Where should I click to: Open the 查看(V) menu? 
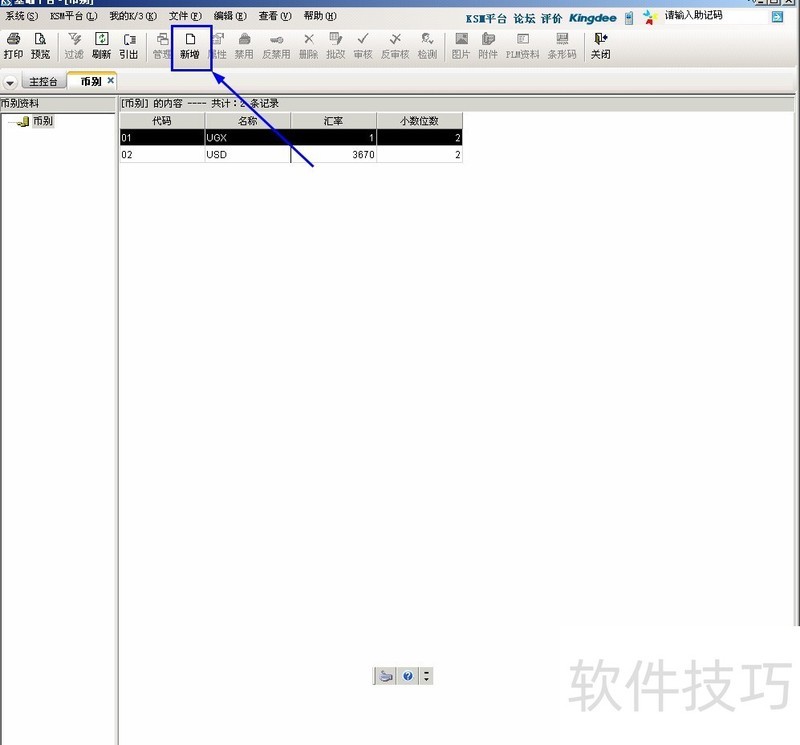[275, 16]
